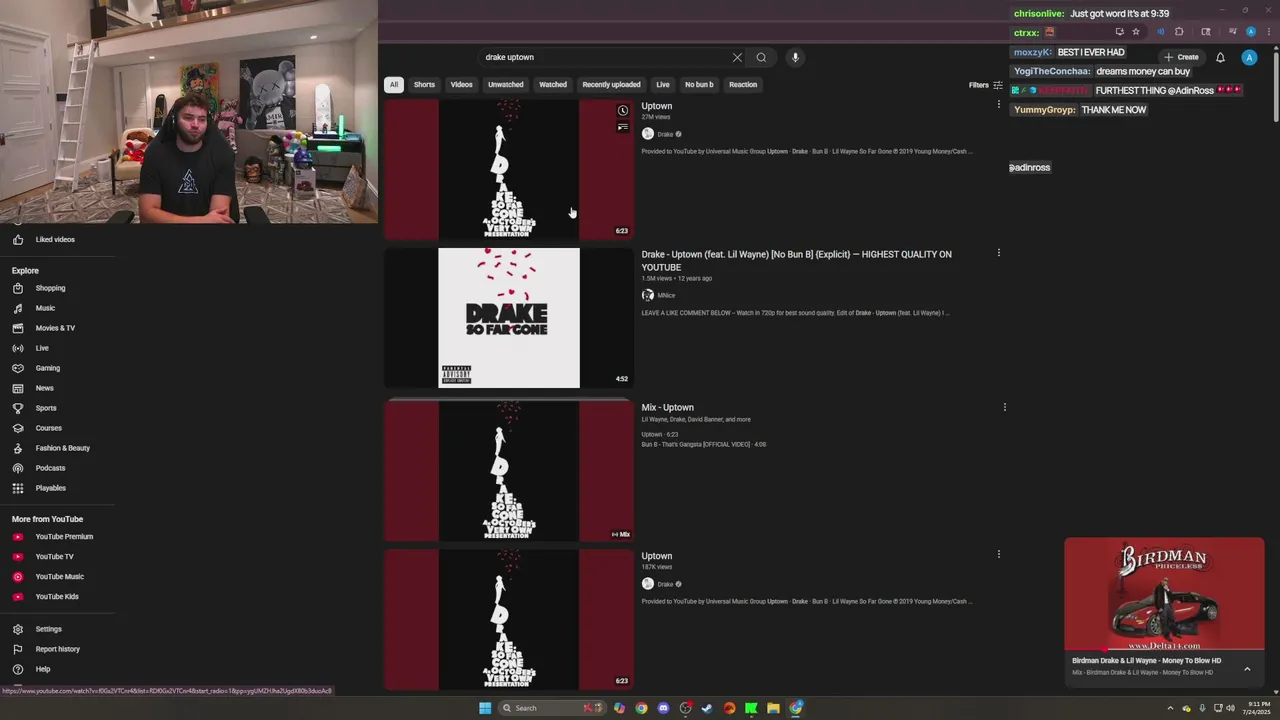The height and width of the screenshot is (720, 1280).
Task: Click the Birdman Priceless miniplayer thumbnail
Action: click(x=1164, y=594)
